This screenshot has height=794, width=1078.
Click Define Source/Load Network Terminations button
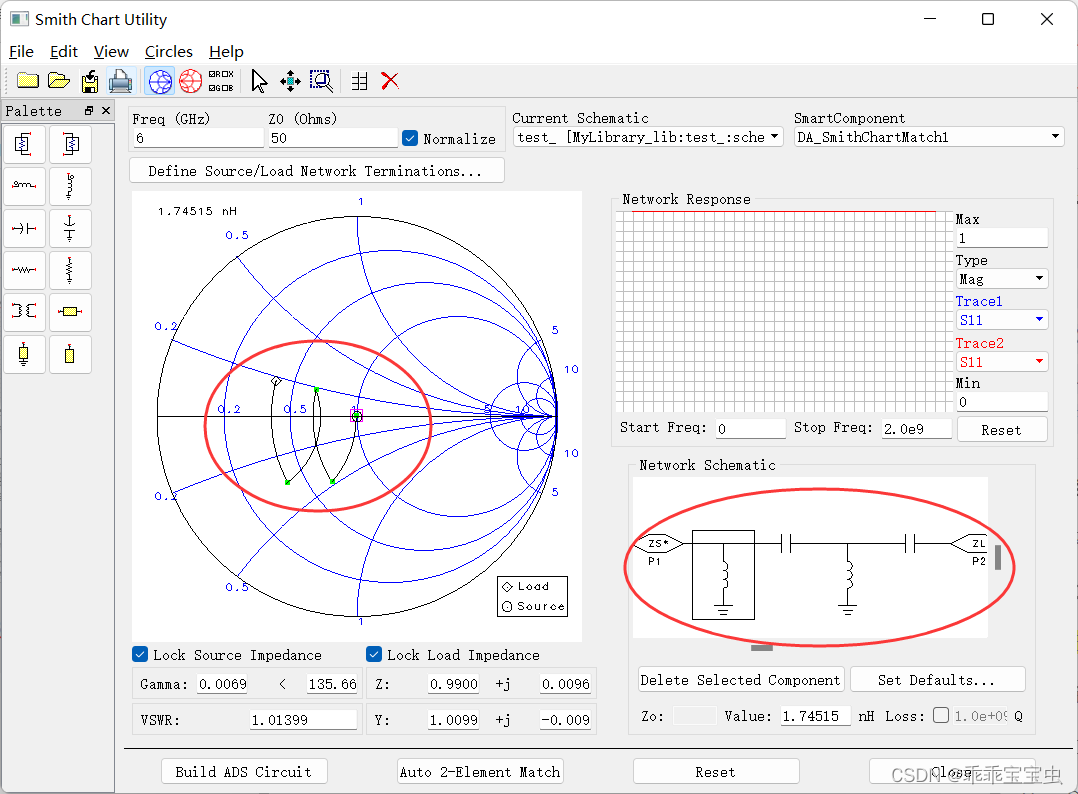pos(316,170)
